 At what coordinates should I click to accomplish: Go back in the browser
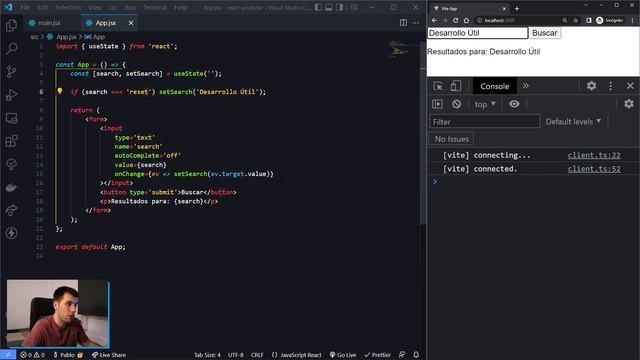(434, 20)
